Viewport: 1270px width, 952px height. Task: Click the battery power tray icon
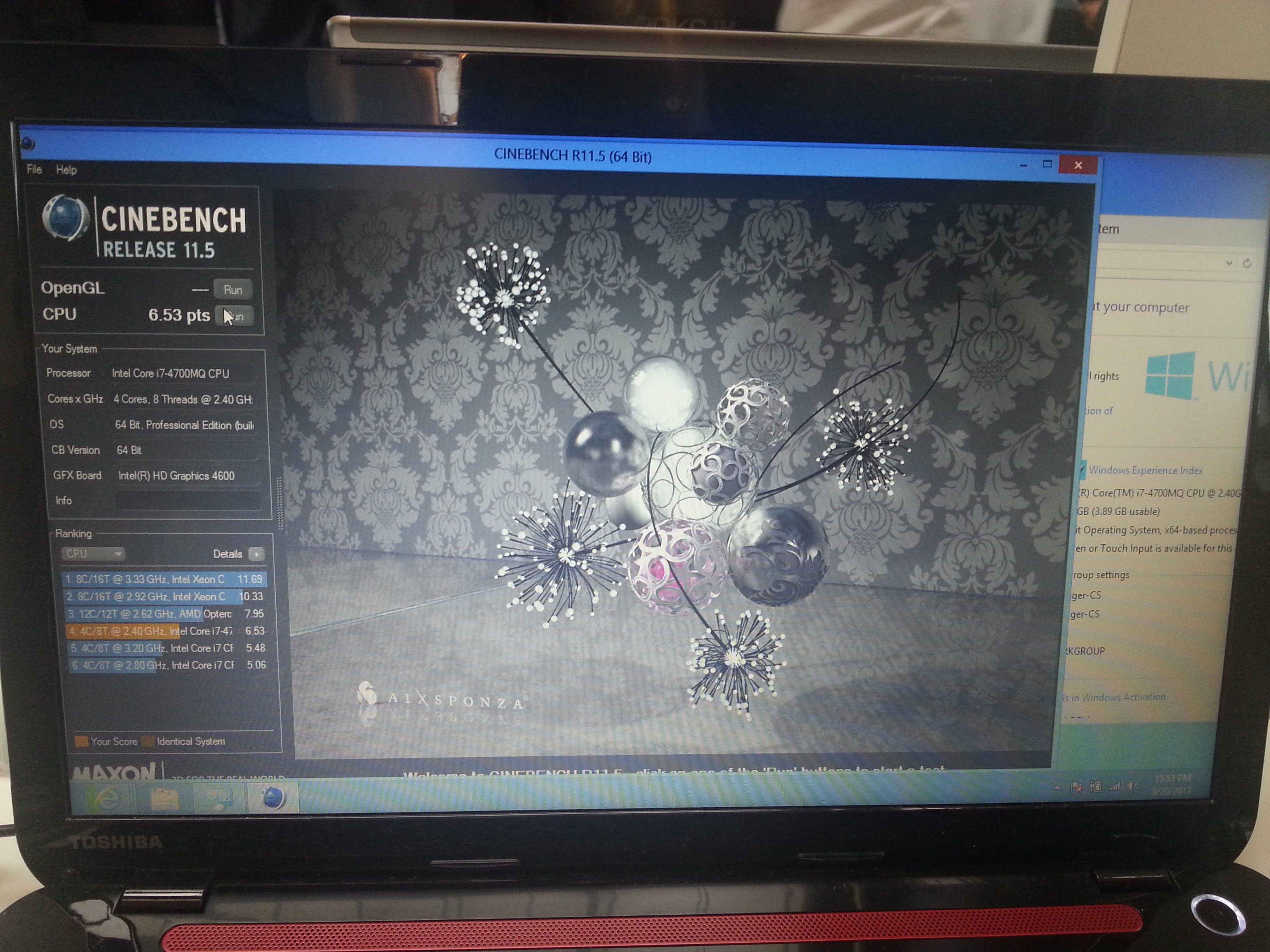tap(1095, 787)
